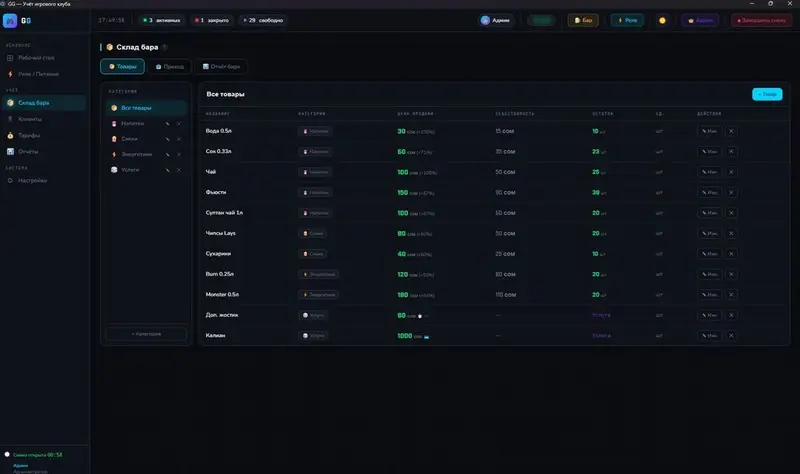800x474 pixels.
Task: Edit the Burn 0.25л product row
Action: click(x=709, y=274)
